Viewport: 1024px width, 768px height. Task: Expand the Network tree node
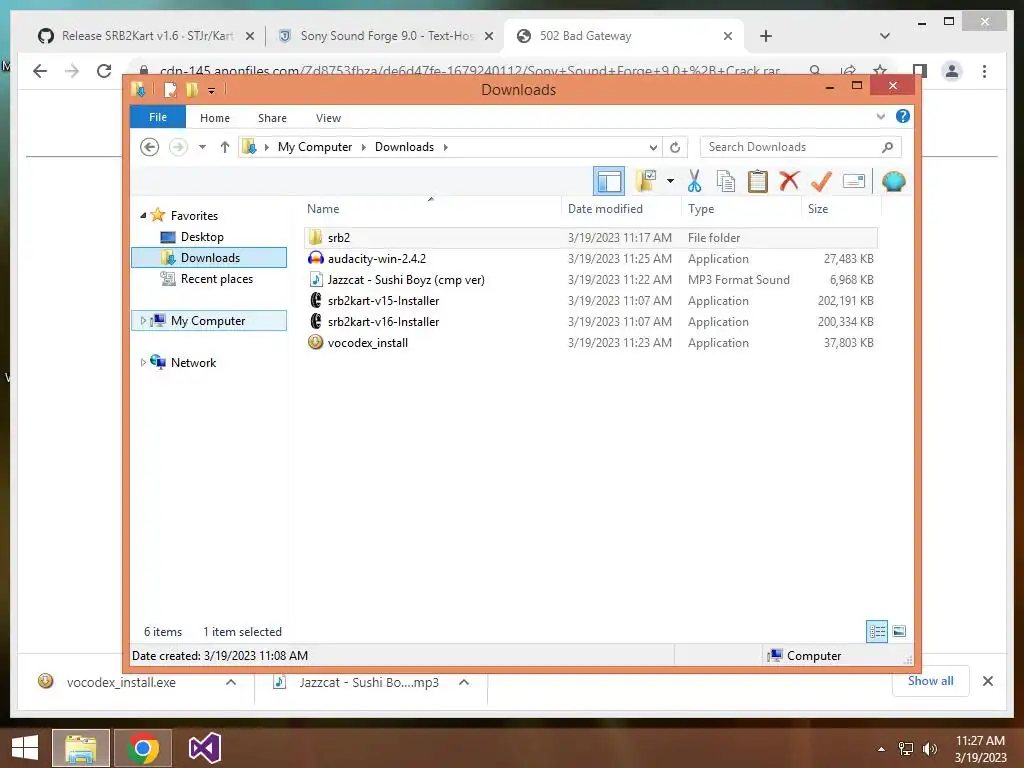coord(143,362)
